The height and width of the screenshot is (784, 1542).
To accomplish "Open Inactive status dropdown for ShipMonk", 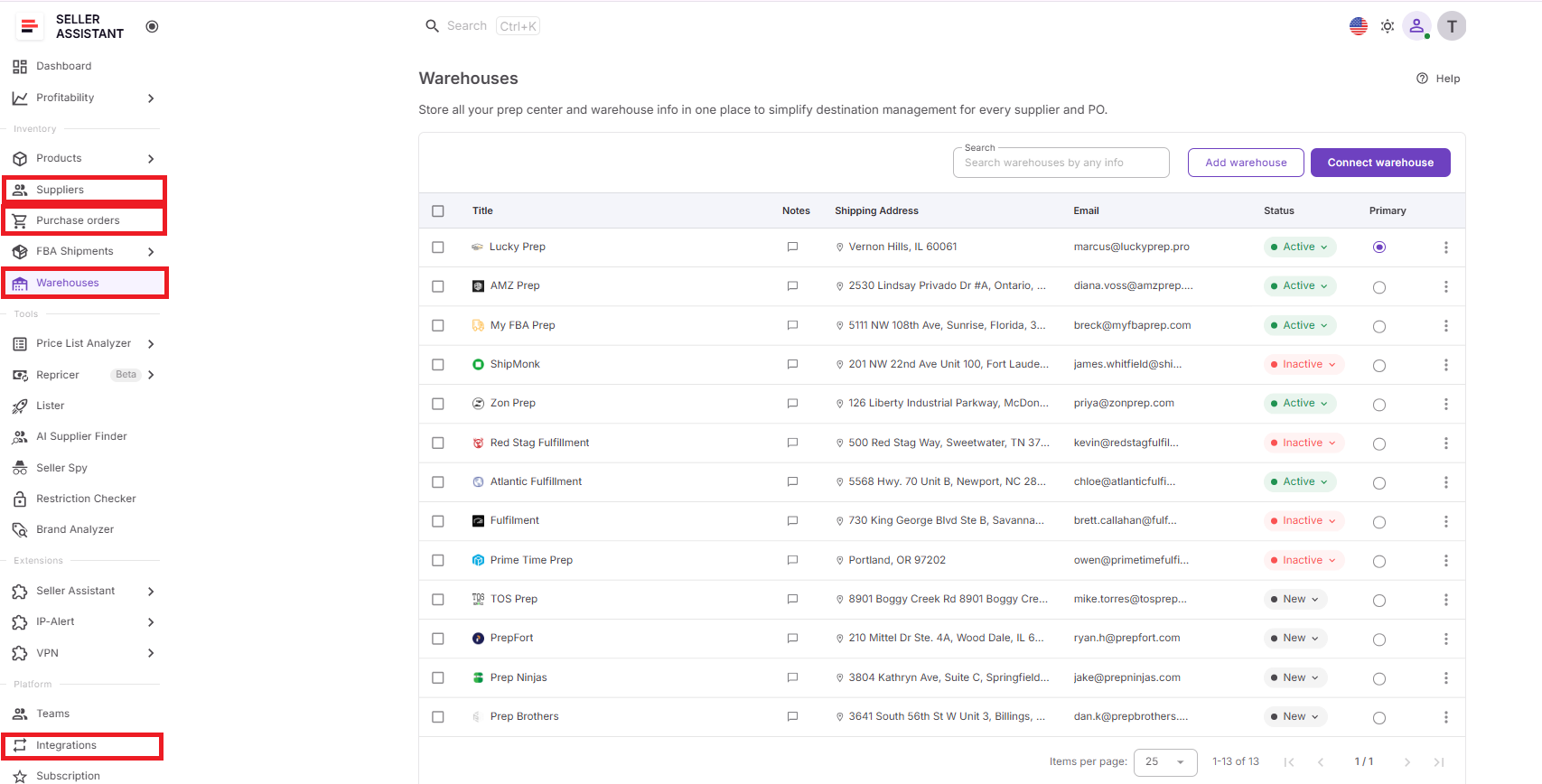I will tap(1304, 365).
